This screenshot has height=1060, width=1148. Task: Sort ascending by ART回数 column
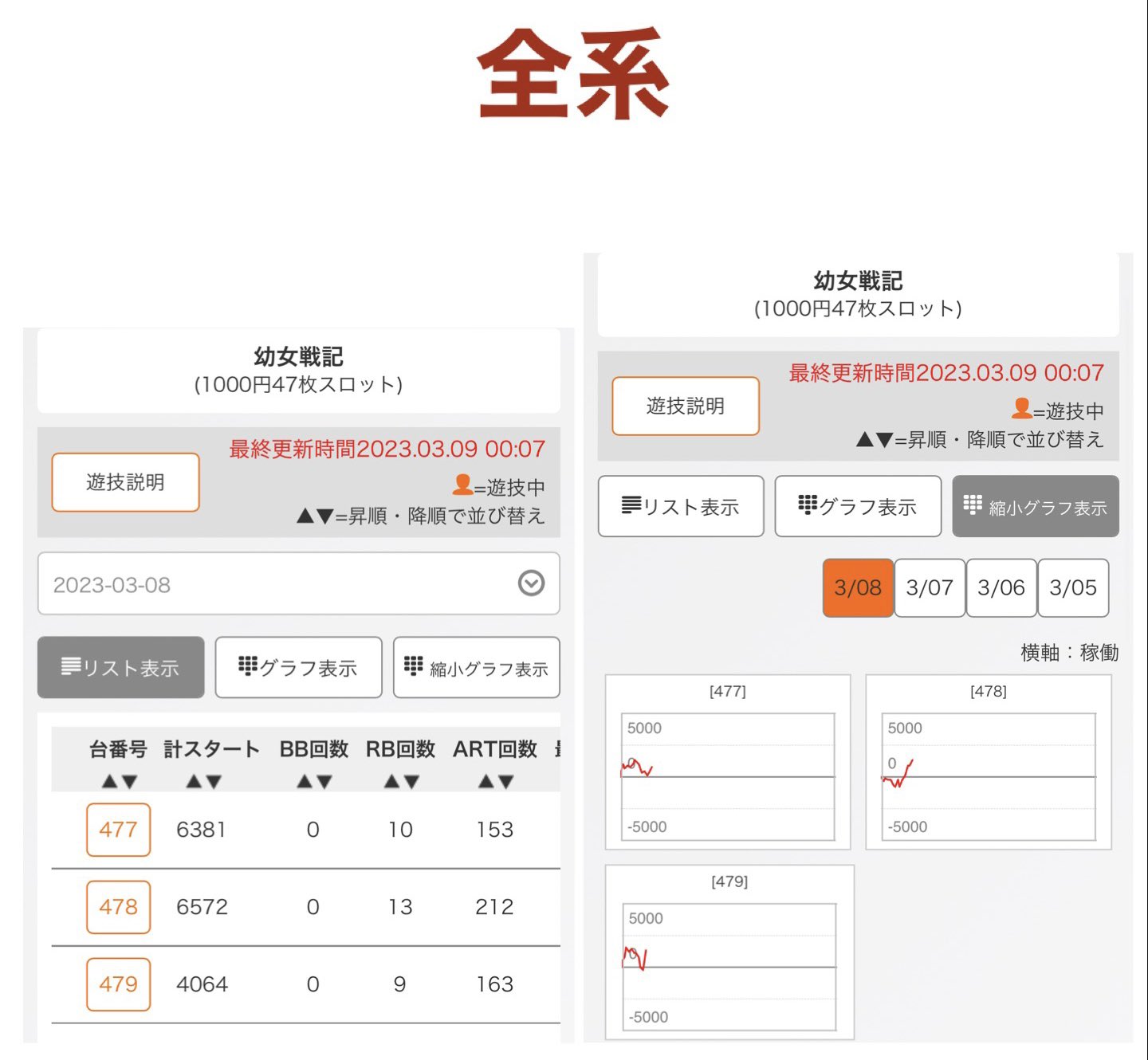(486, 782)
